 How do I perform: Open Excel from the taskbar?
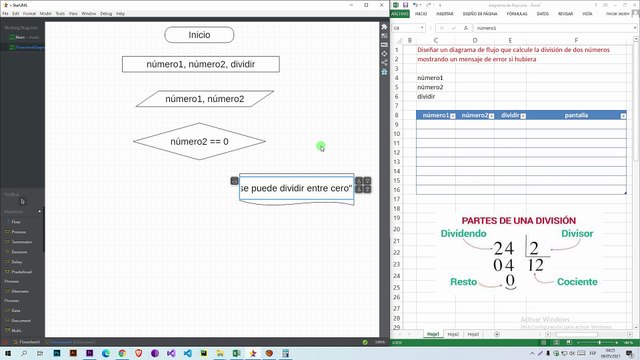point(236,353)
